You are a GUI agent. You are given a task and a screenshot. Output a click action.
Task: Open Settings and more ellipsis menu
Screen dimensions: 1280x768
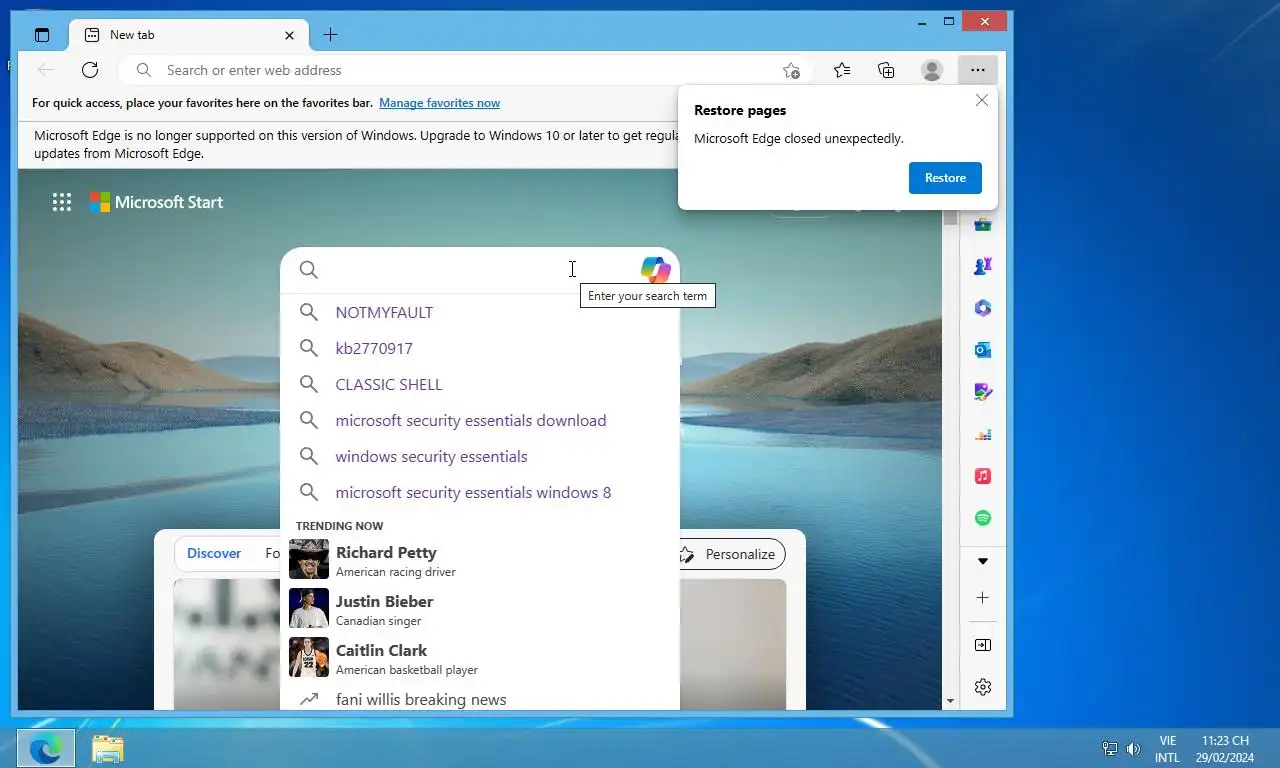coord(977,70)
